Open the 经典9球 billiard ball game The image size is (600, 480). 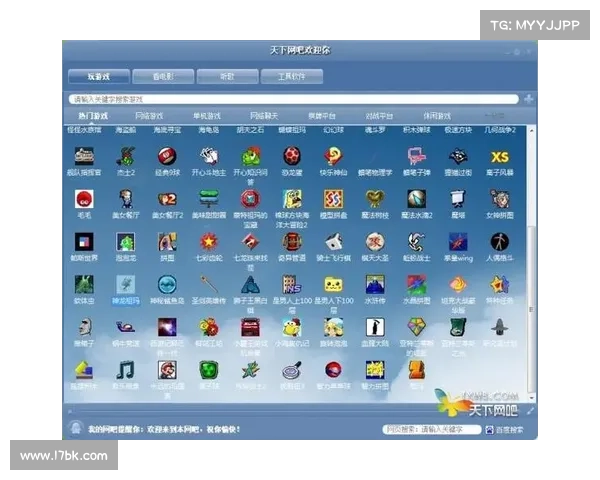coord(167,156)
